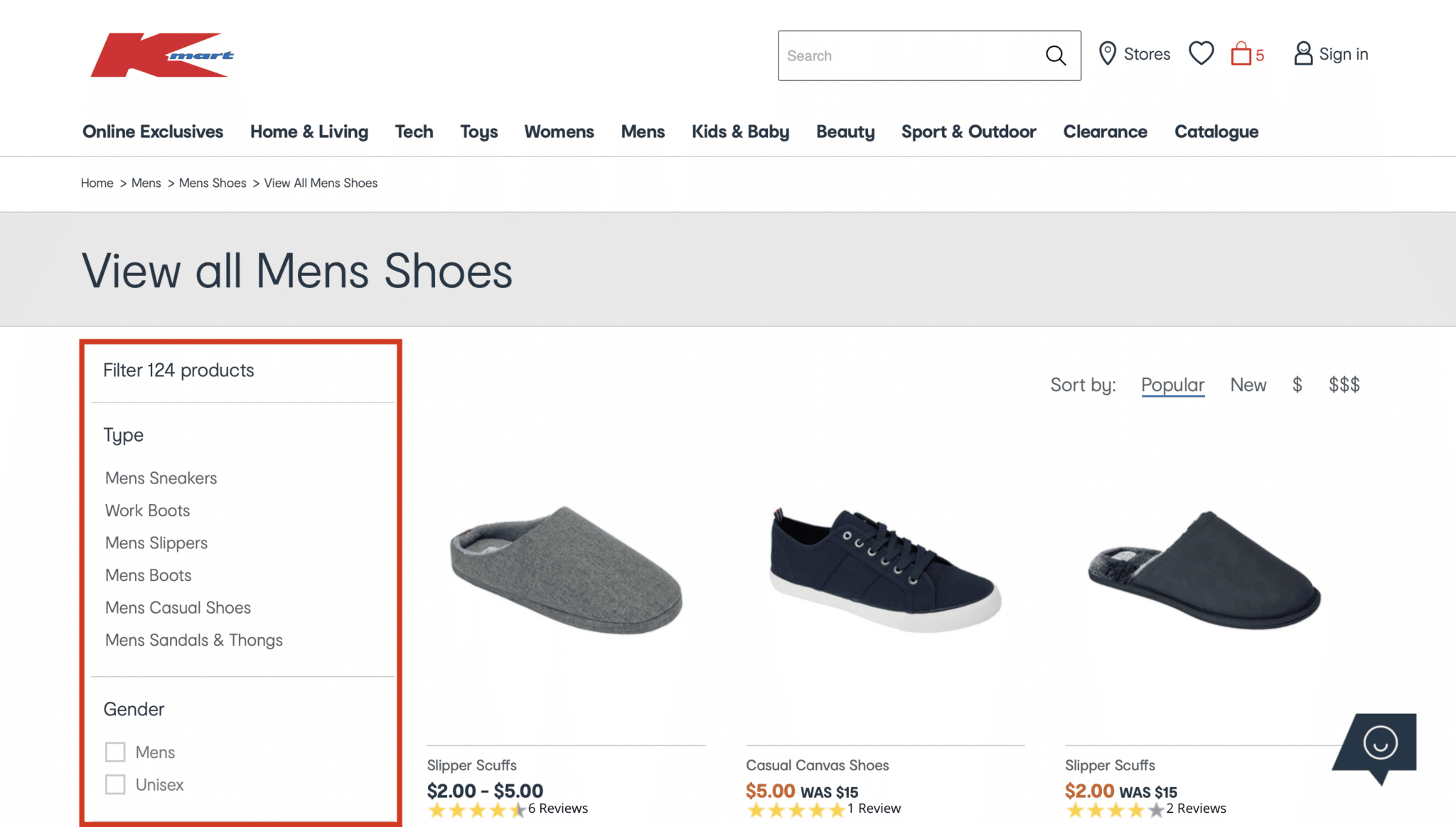This screenshot has width=1456, height=827.
Task: Click the Kmart logo
Action: [x=161, y=55]
